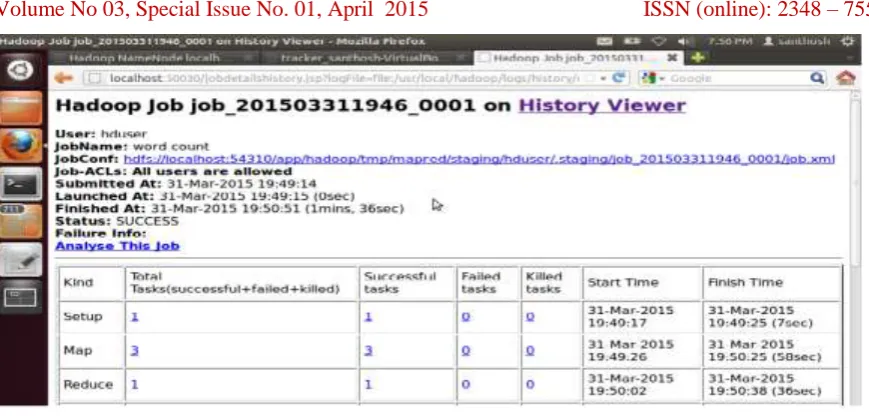Image resolution: width=869 pixels, height=416 pixels.
Task: Open Reduce row failed tasks link
Action: click(x=466, y=384)
